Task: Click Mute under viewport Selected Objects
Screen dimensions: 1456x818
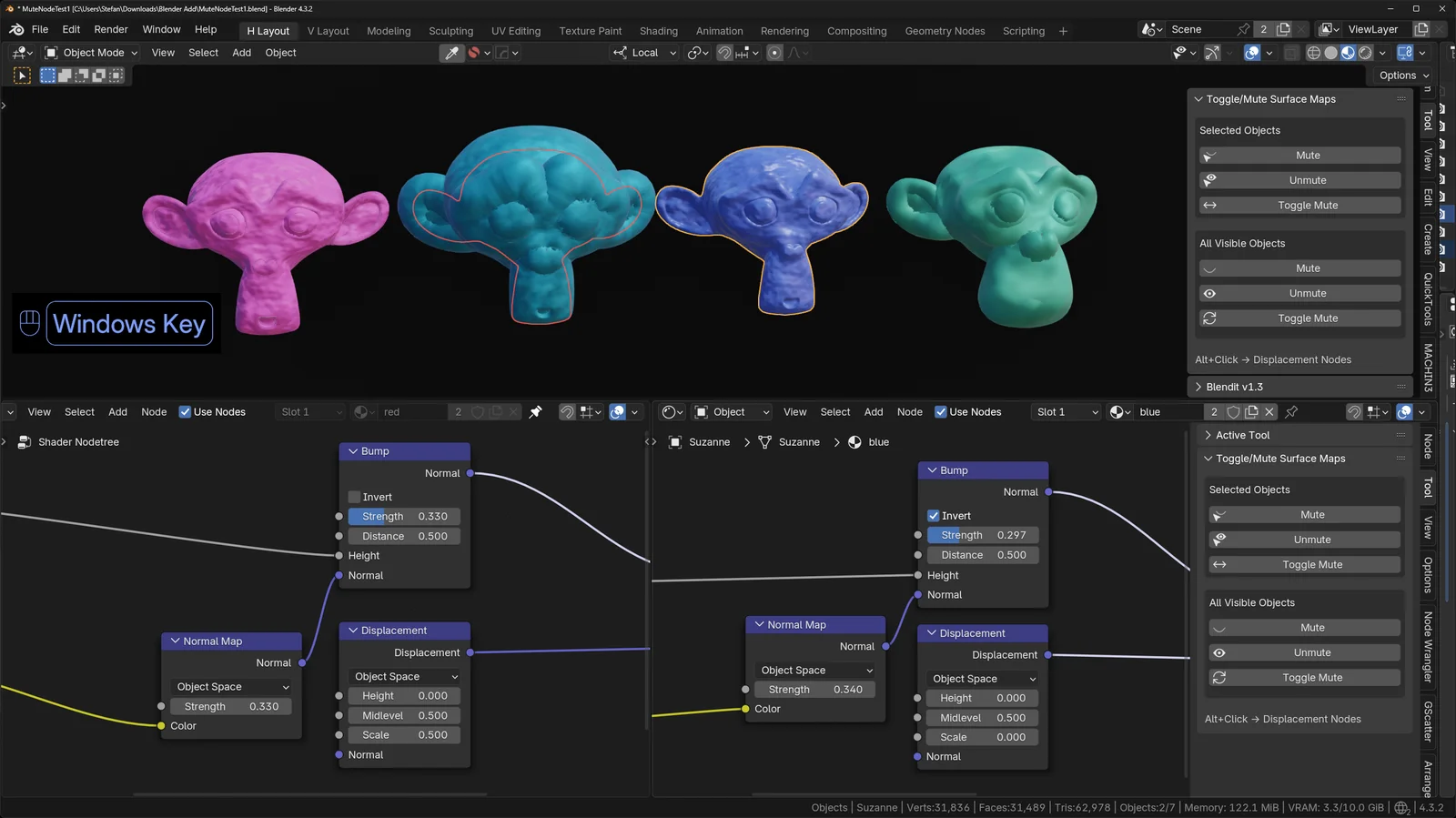Action: [1299, 156]
